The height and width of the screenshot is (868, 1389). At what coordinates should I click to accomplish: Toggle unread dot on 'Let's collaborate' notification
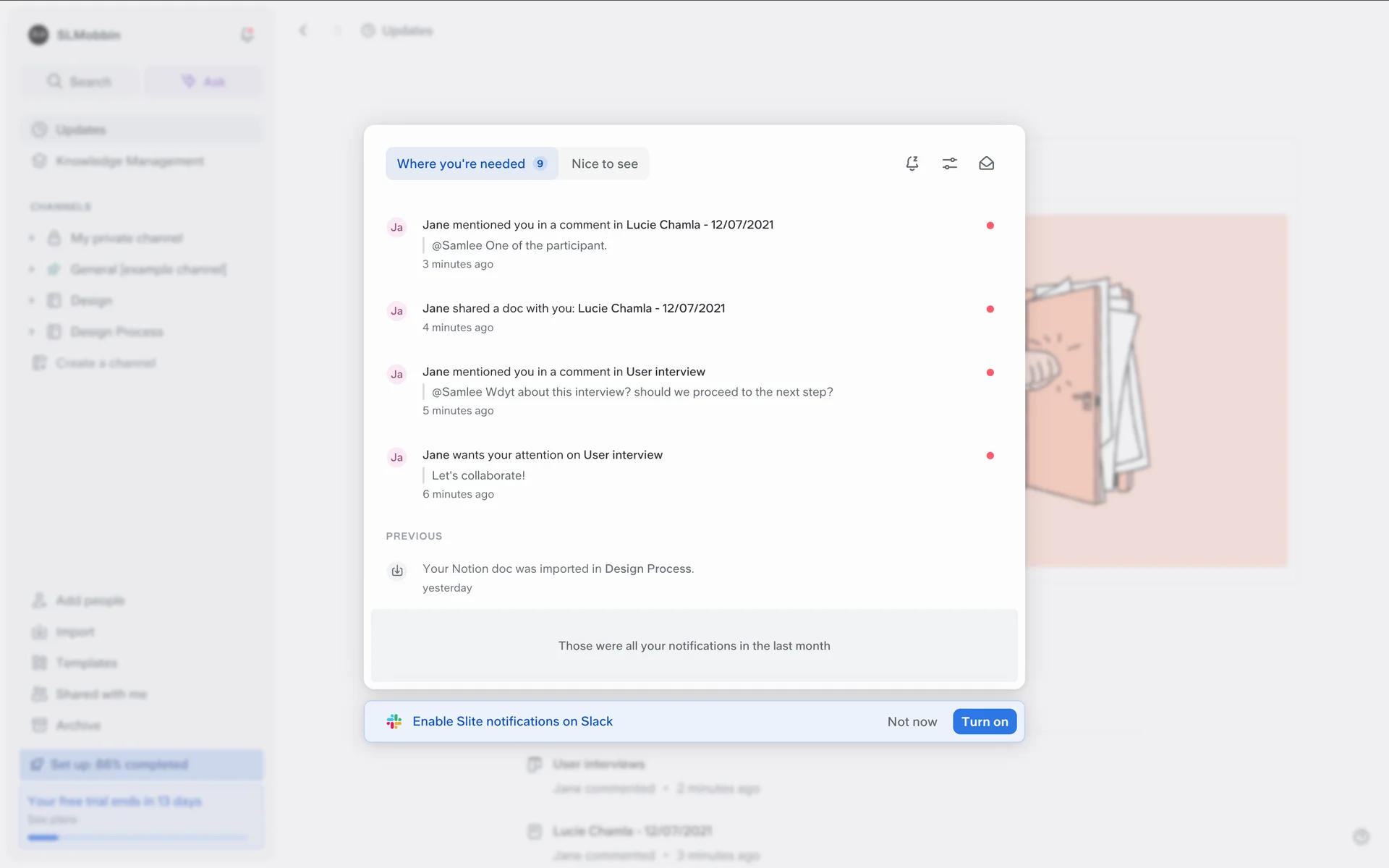(990, 456)
